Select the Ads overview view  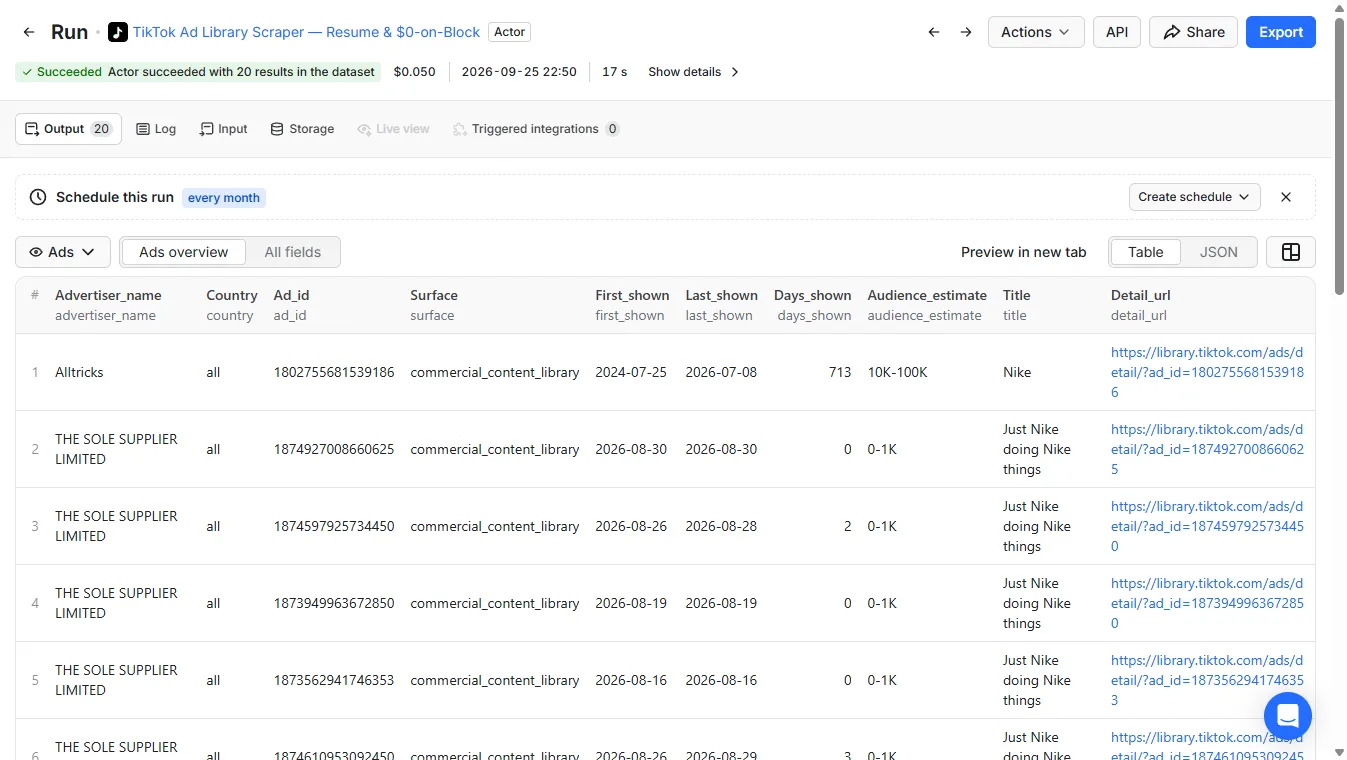[184, 252]
